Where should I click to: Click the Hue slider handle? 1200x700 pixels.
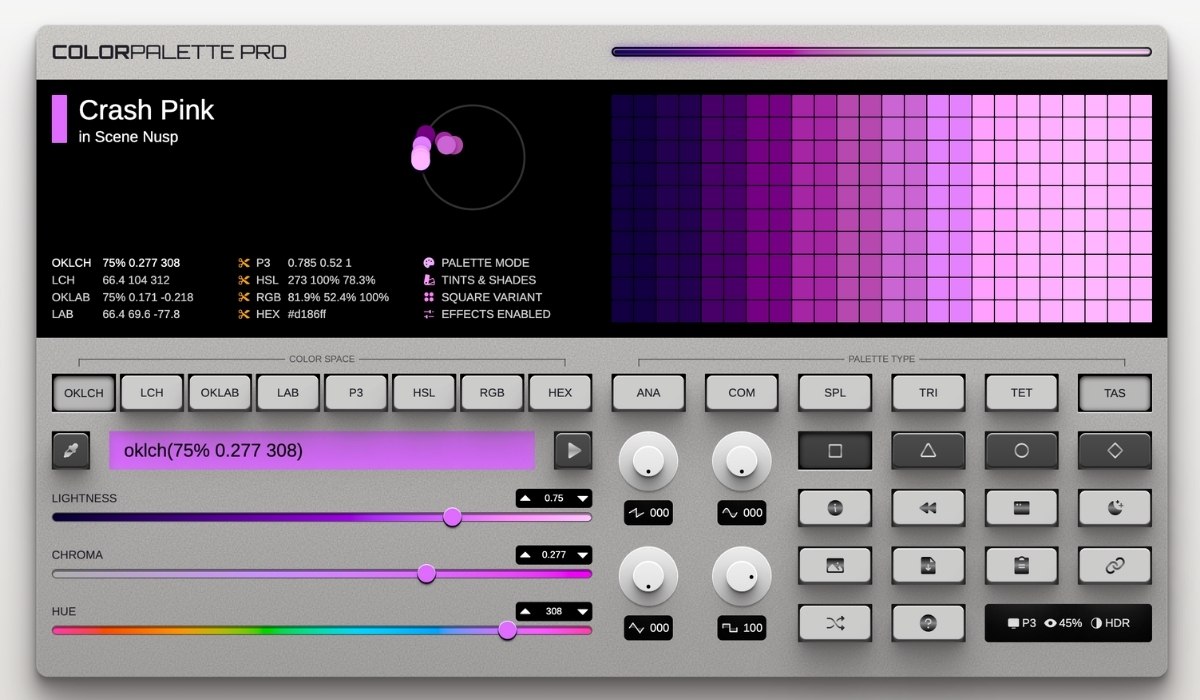coord(508,630)
